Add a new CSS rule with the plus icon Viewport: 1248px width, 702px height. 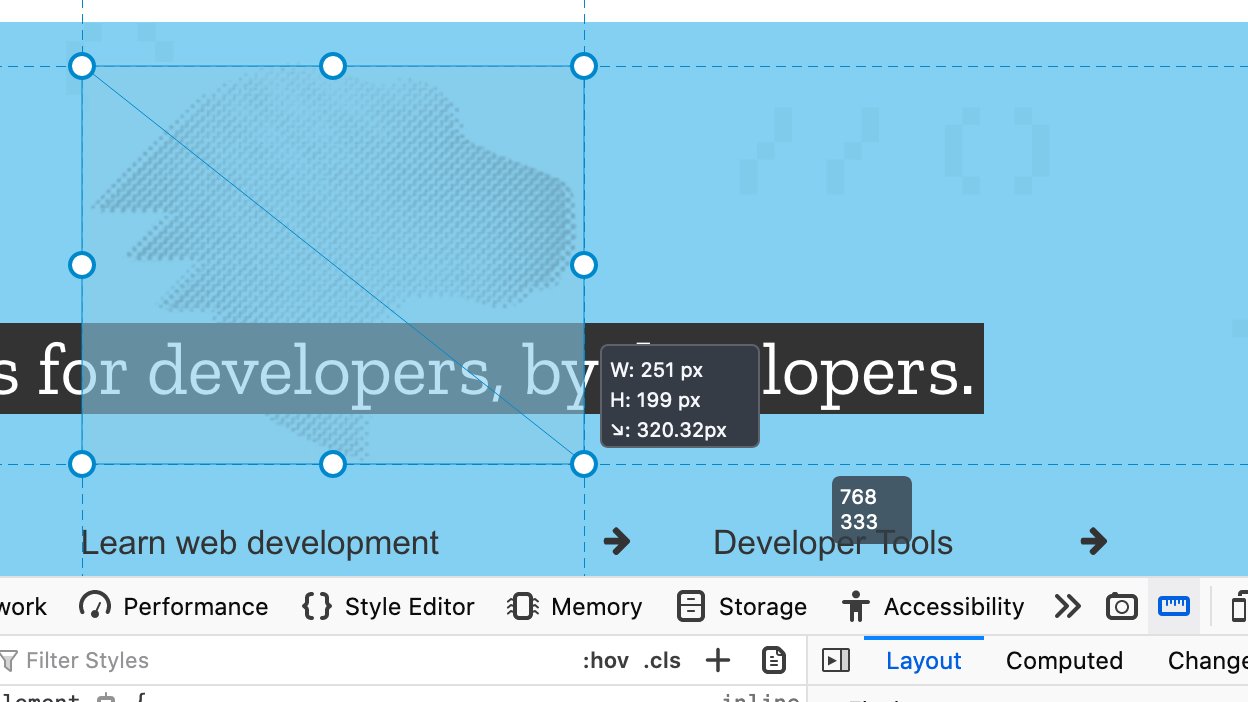pos(717,660)
